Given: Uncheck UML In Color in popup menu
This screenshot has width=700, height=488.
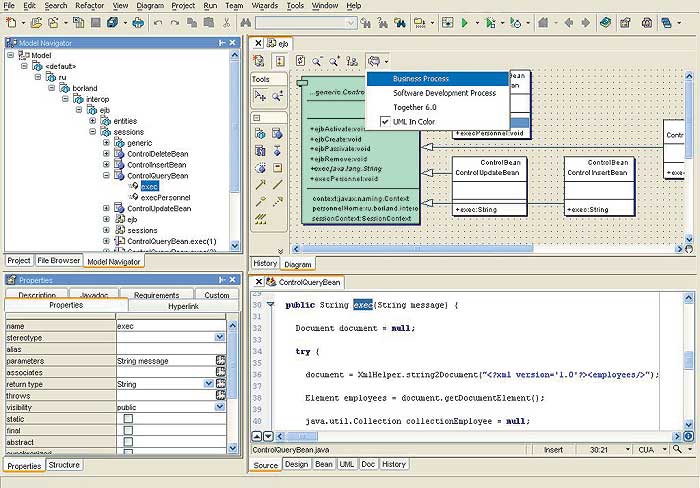Looking at the screenshot, I should click(x=438, y=121).
